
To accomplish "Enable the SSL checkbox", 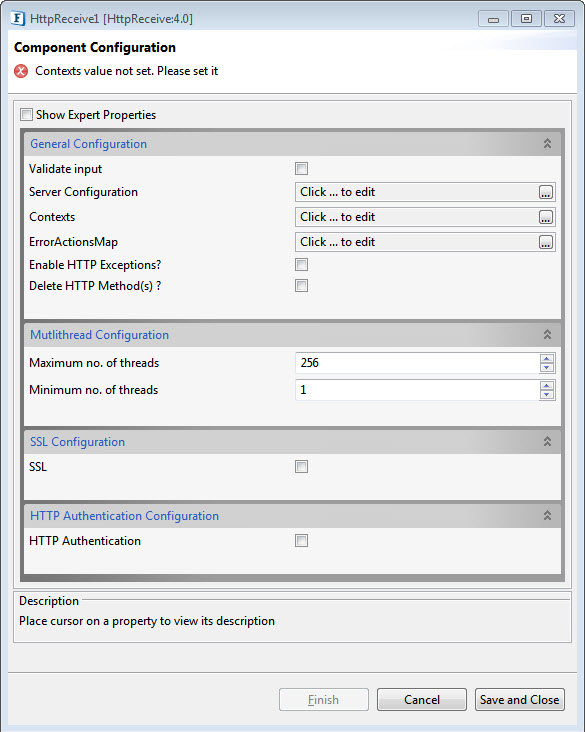I will [x=302, y=466].
